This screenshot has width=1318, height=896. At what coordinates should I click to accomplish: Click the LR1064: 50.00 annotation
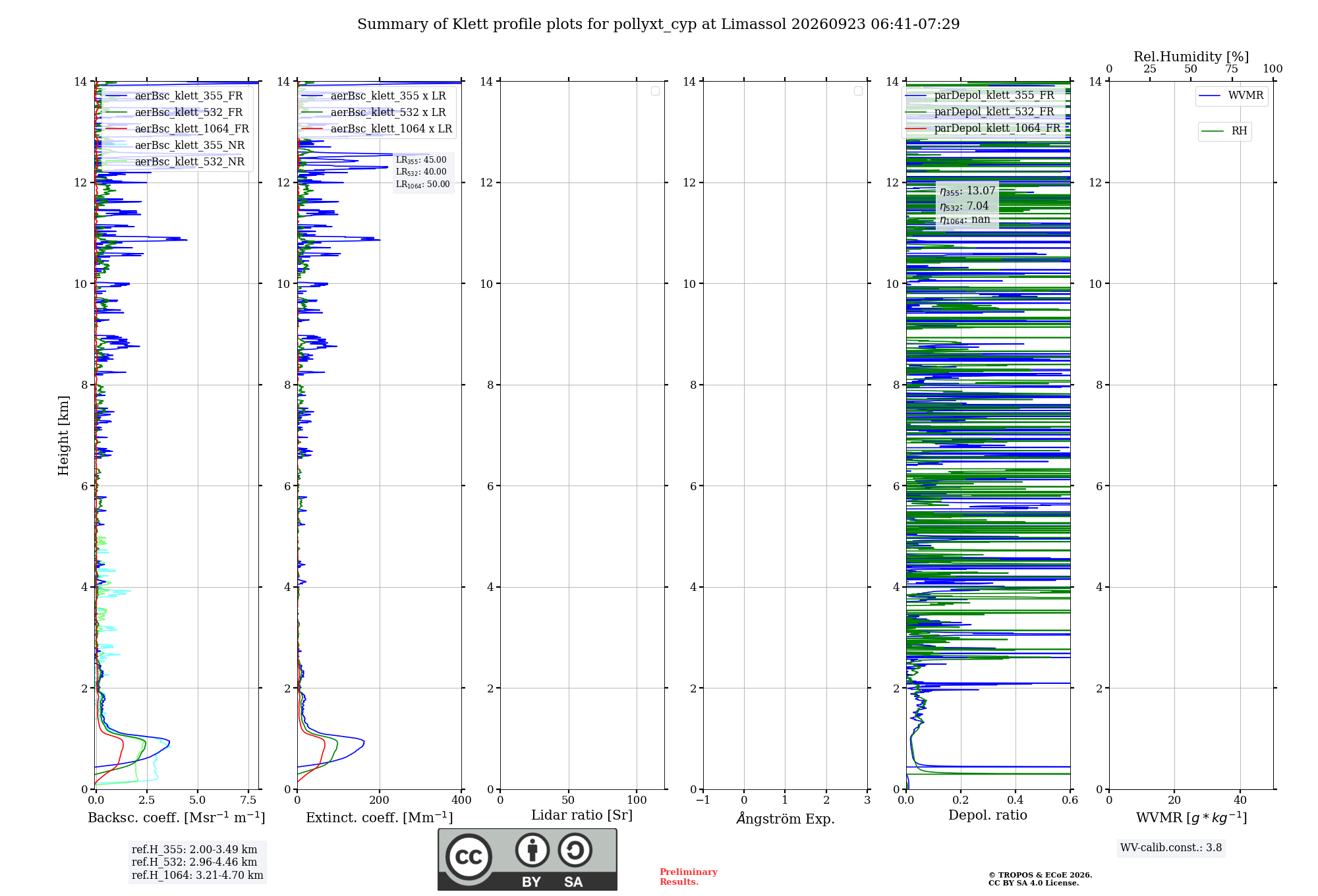tap(422, 184)
